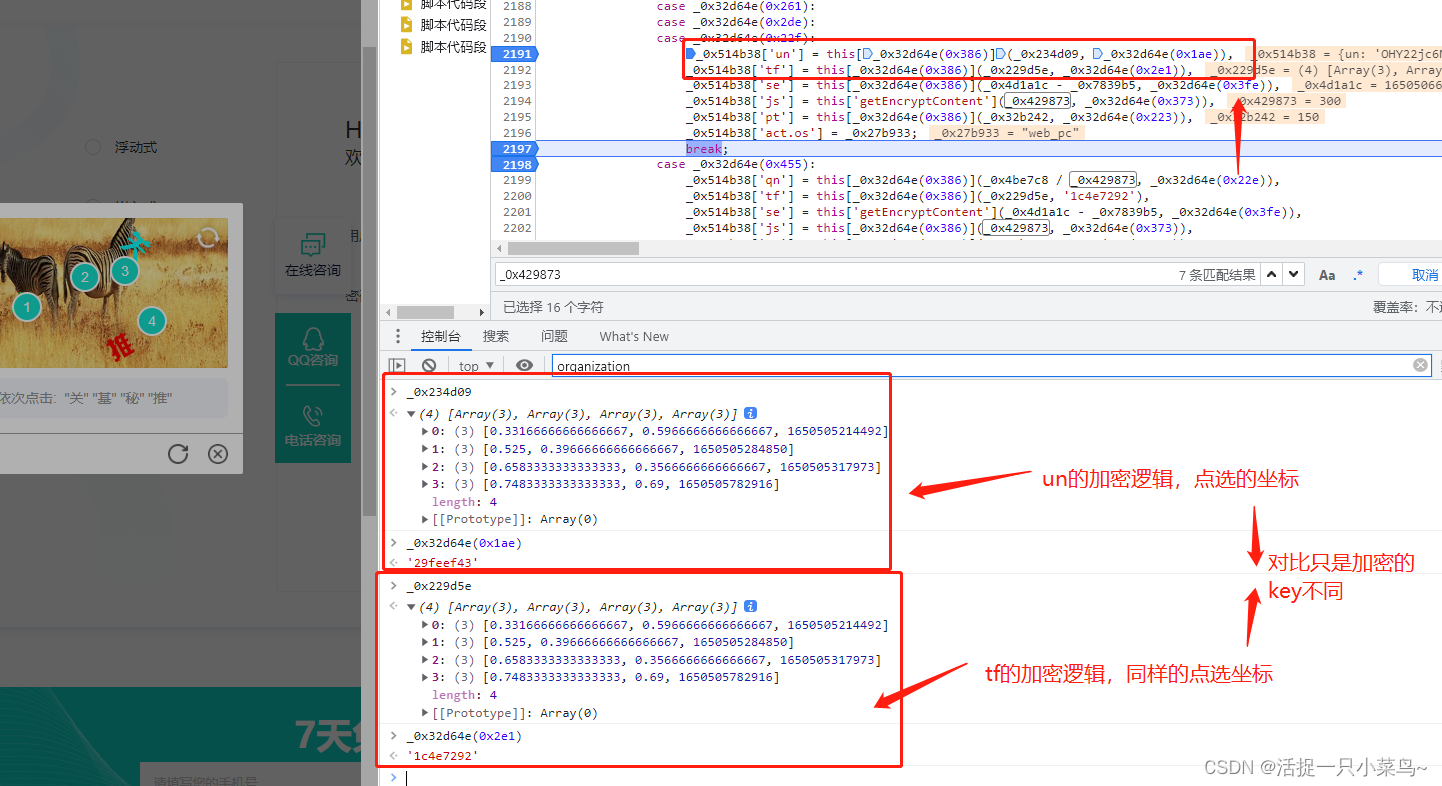Go to previous search match arrow
This screenshot has height=786, width=1442.
[x=1271, y=275]
